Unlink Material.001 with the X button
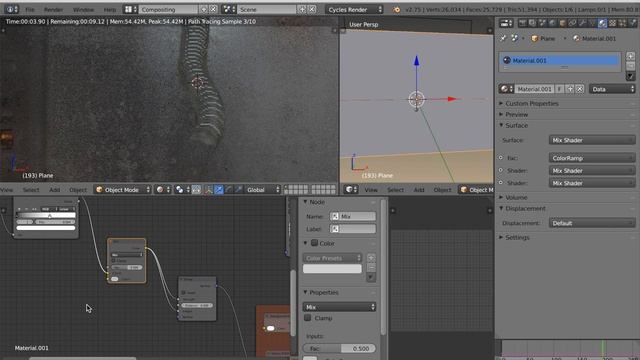 (x=580, y=89)
